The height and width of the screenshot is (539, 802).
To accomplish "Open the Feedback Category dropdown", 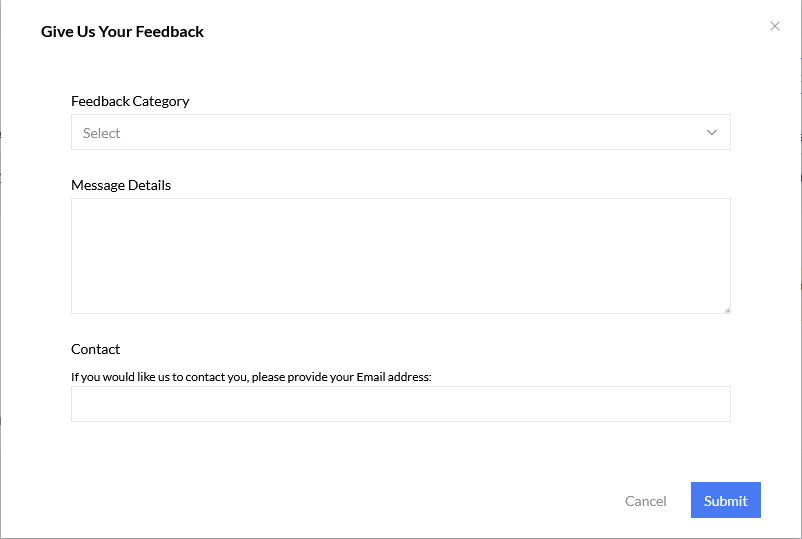I will (400, 132).
